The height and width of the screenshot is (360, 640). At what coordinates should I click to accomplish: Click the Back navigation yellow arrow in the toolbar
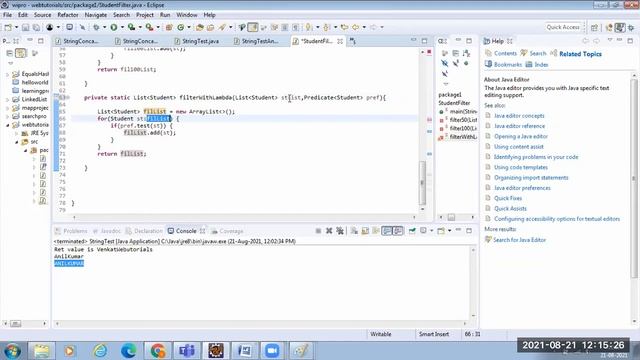(356, 27)
